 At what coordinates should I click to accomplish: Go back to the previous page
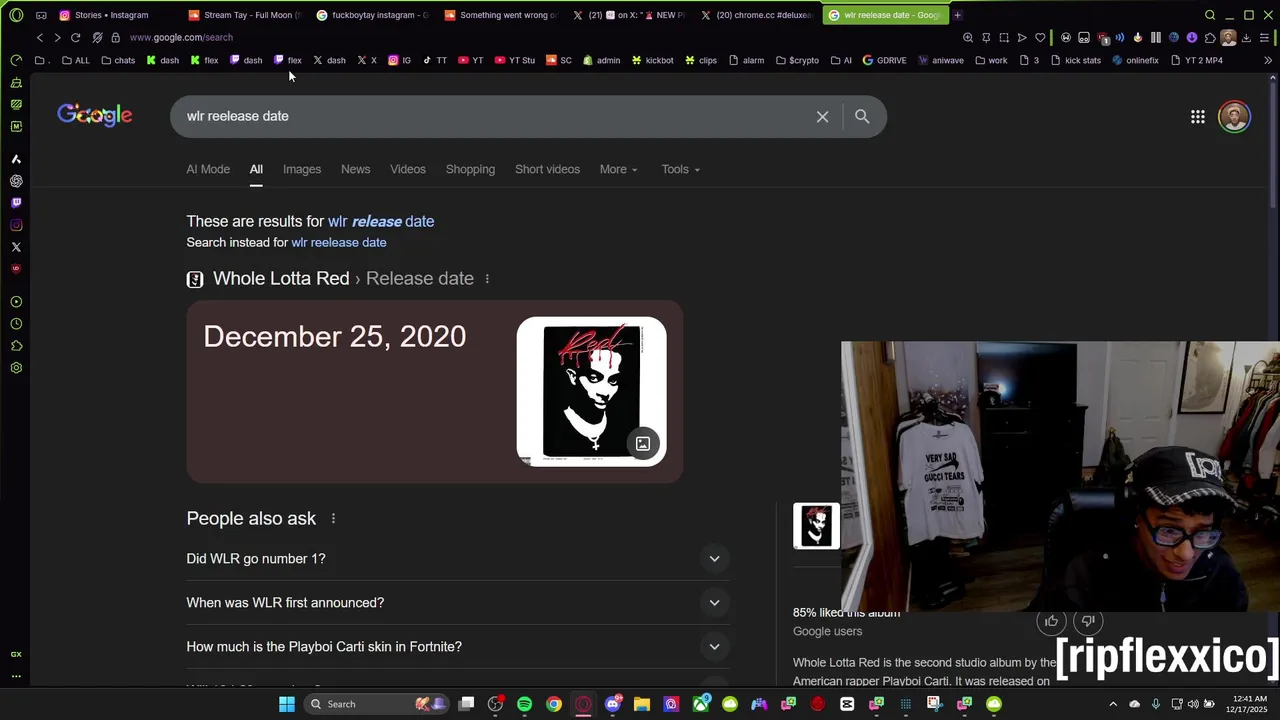[x=39, y=37]
